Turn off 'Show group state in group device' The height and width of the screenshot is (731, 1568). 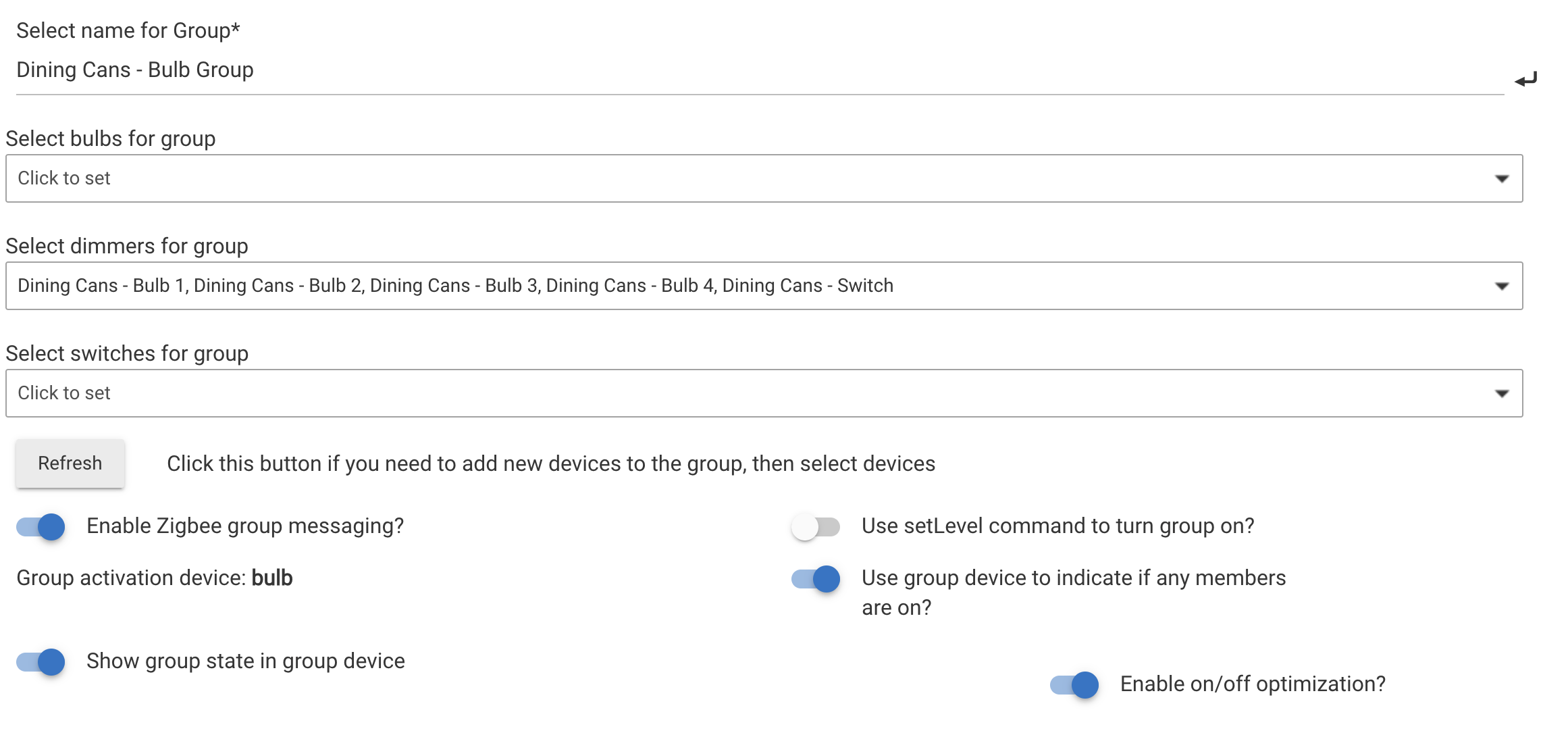41,662
